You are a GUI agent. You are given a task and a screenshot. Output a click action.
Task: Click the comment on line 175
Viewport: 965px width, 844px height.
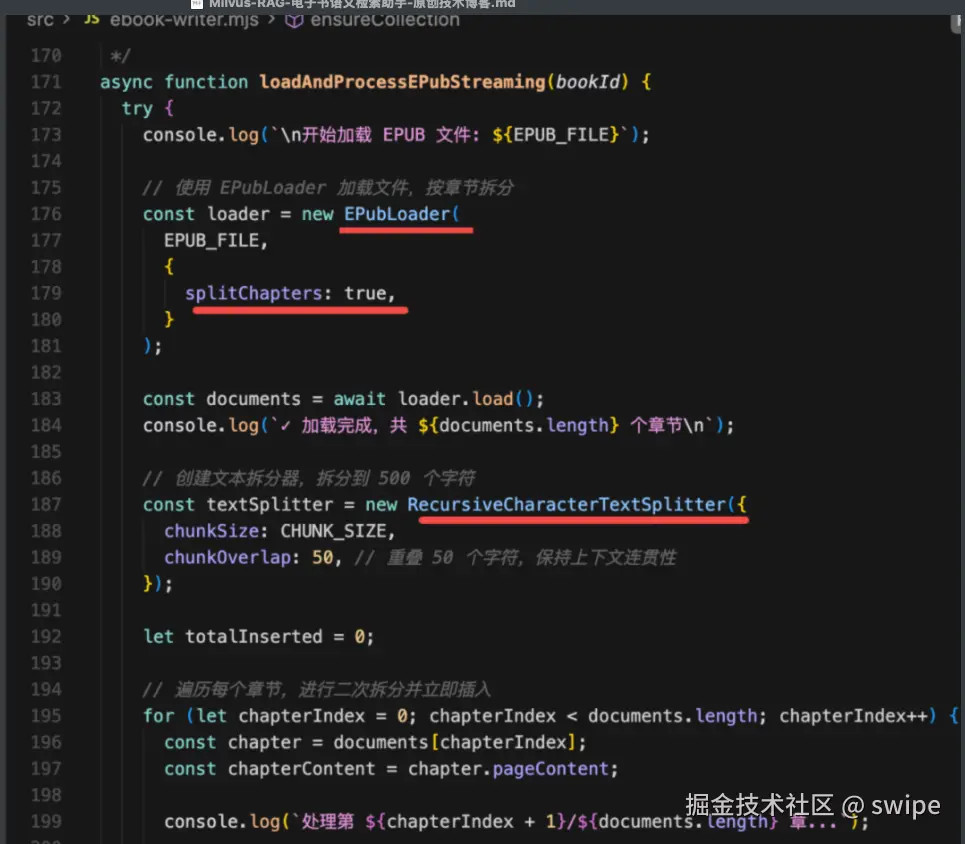(328, 188)
